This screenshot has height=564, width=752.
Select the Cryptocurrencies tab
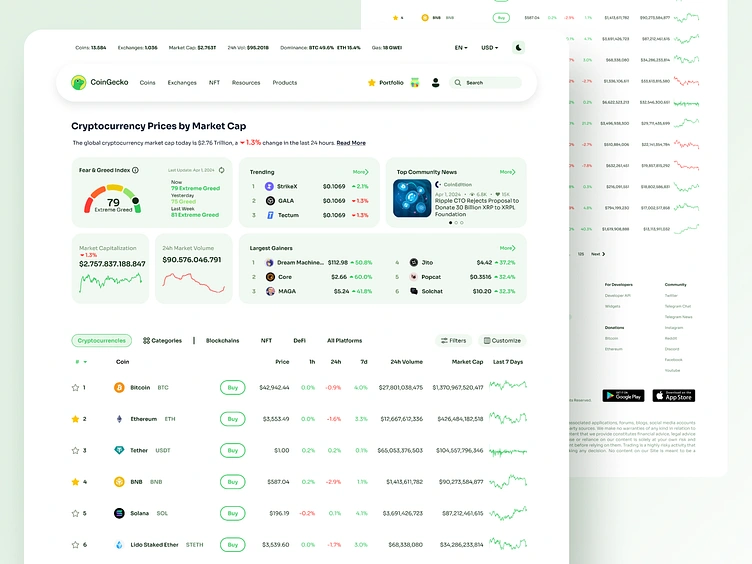[x=102, y=341]
